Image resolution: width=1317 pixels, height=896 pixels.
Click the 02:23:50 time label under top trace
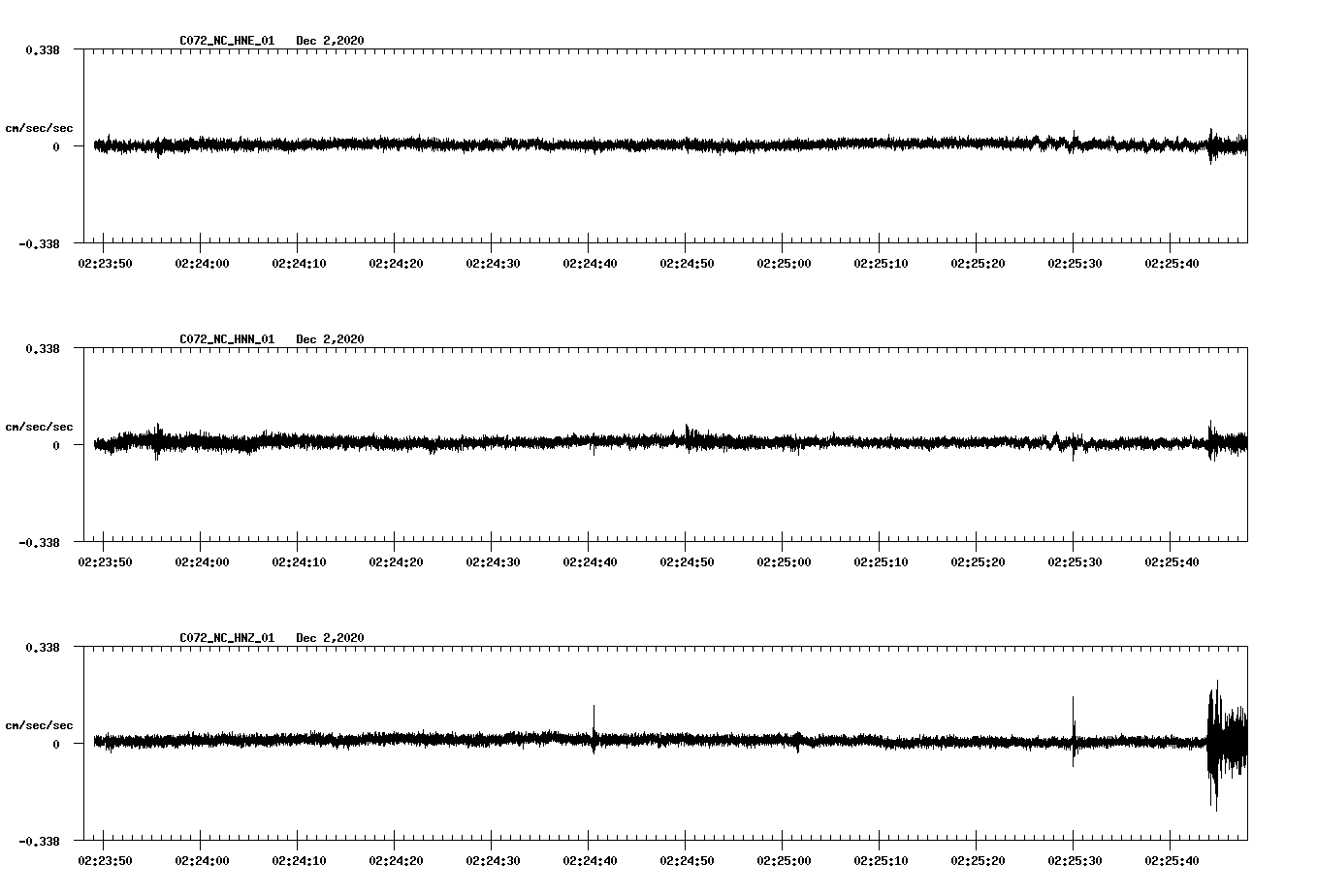(106, 261)
